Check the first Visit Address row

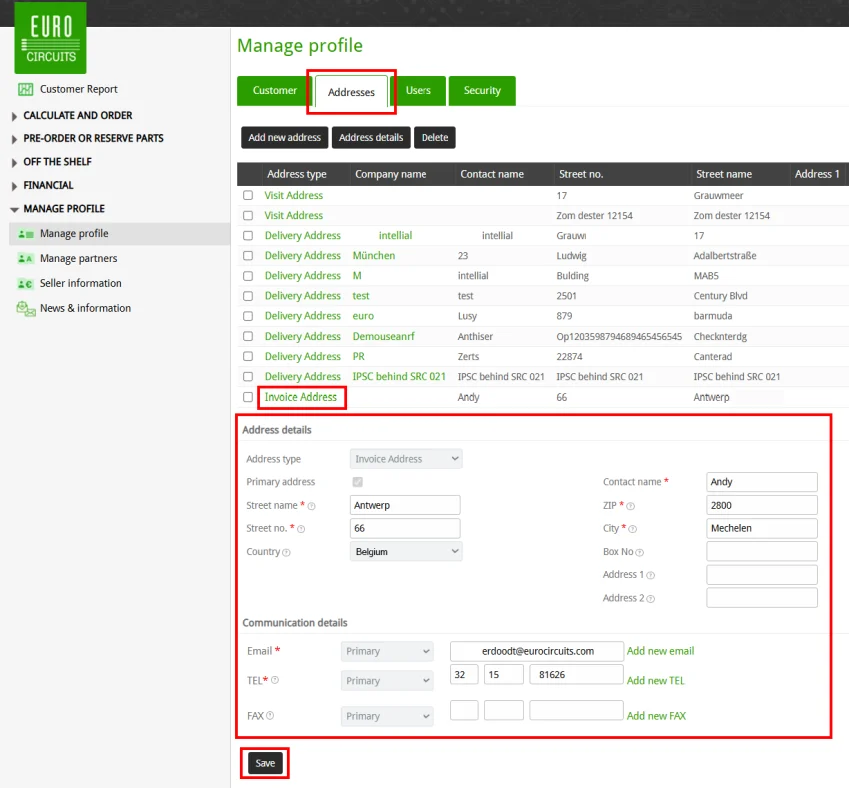[248, 196]
